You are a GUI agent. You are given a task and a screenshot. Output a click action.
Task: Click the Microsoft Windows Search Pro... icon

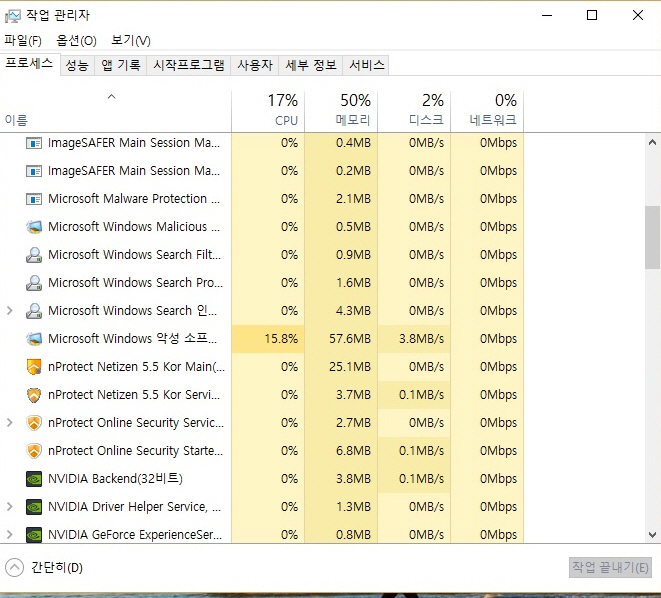34,283
